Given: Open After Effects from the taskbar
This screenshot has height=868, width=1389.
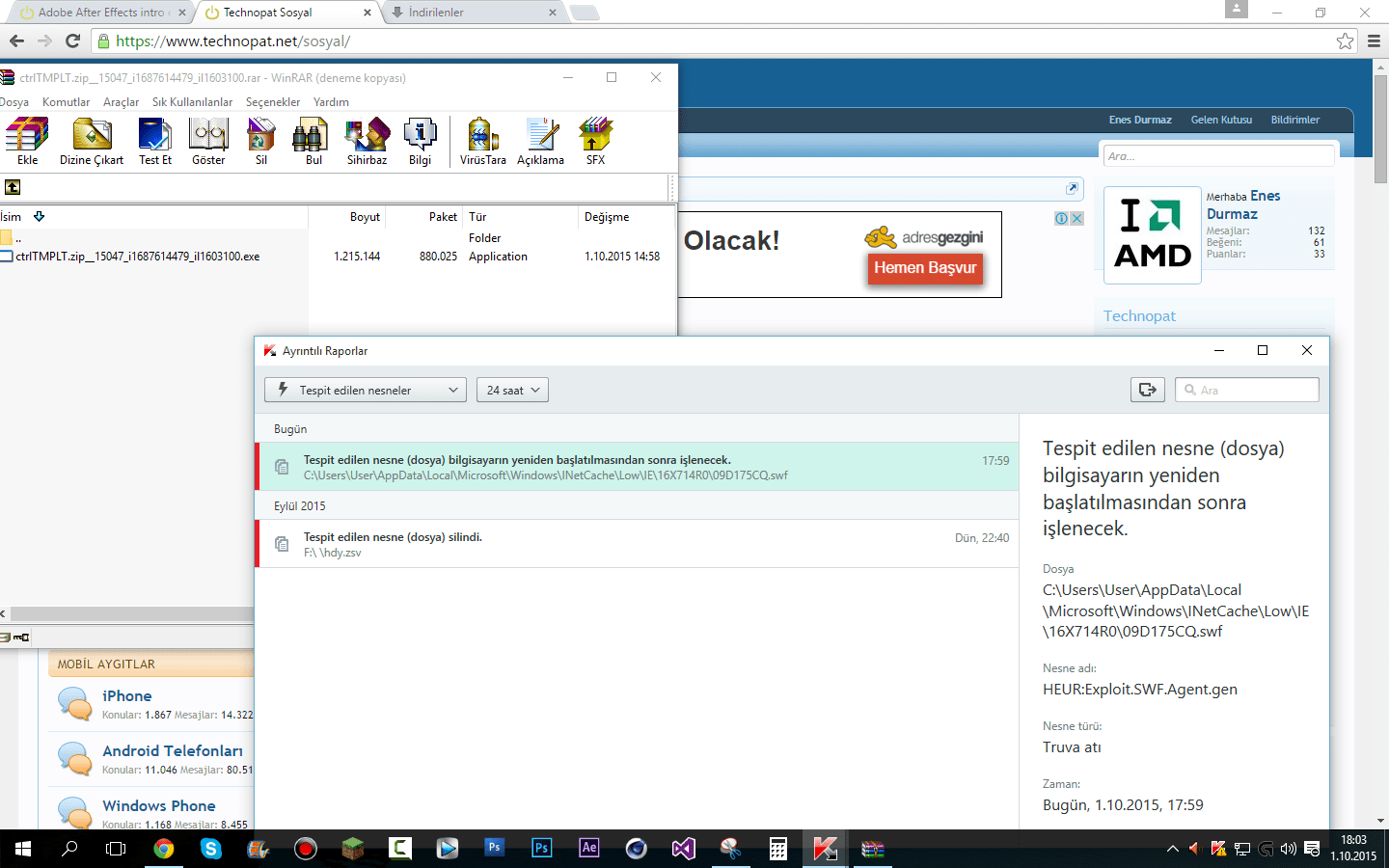Looking at the screenshot, I should [589, 849].
